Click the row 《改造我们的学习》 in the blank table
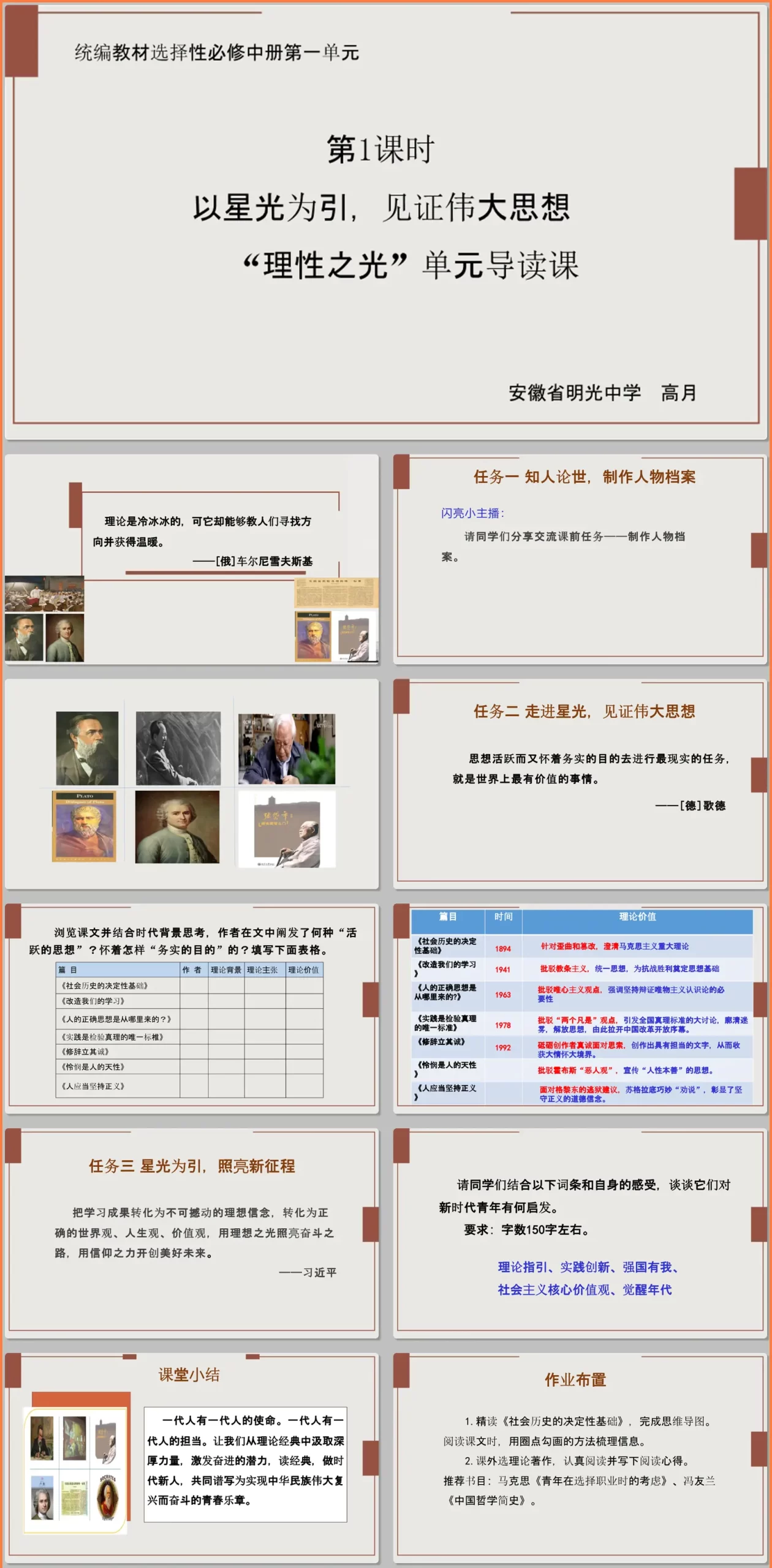Screen dimensions: 772x1568 [189, 1001]
